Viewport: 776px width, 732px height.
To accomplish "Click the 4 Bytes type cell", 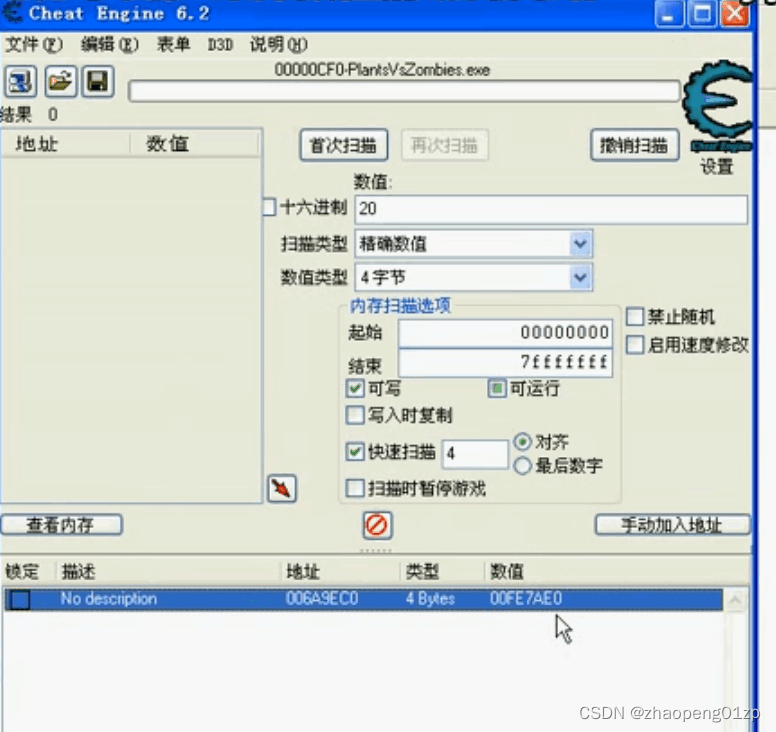I will pos(430,599).
